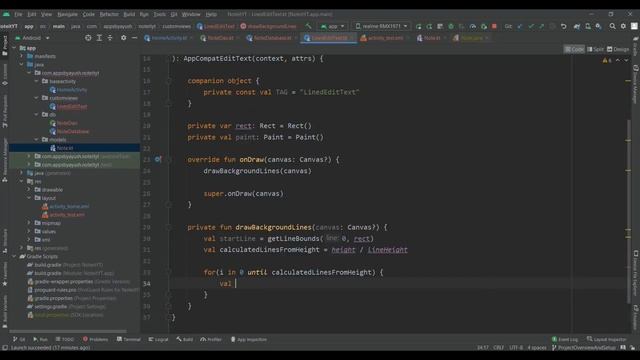Viewport: 640px width, 360px height.
Task: Click Attach Debugger to Android Process icon
Action: coord(484,26)
